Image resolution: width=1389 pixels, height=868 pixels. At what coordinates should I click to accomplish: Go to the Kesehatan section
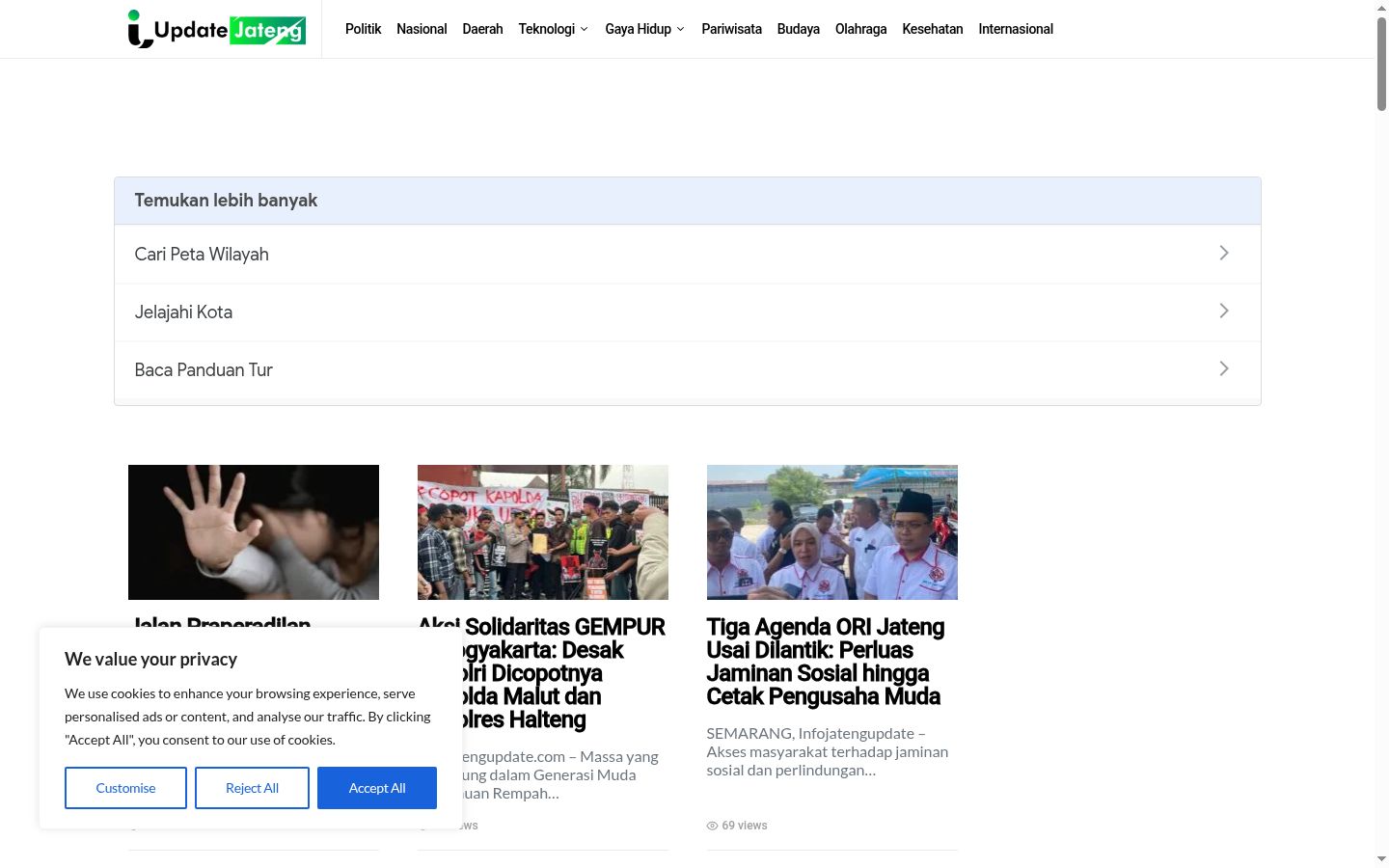pyautogui.click(x=933, y=29)
